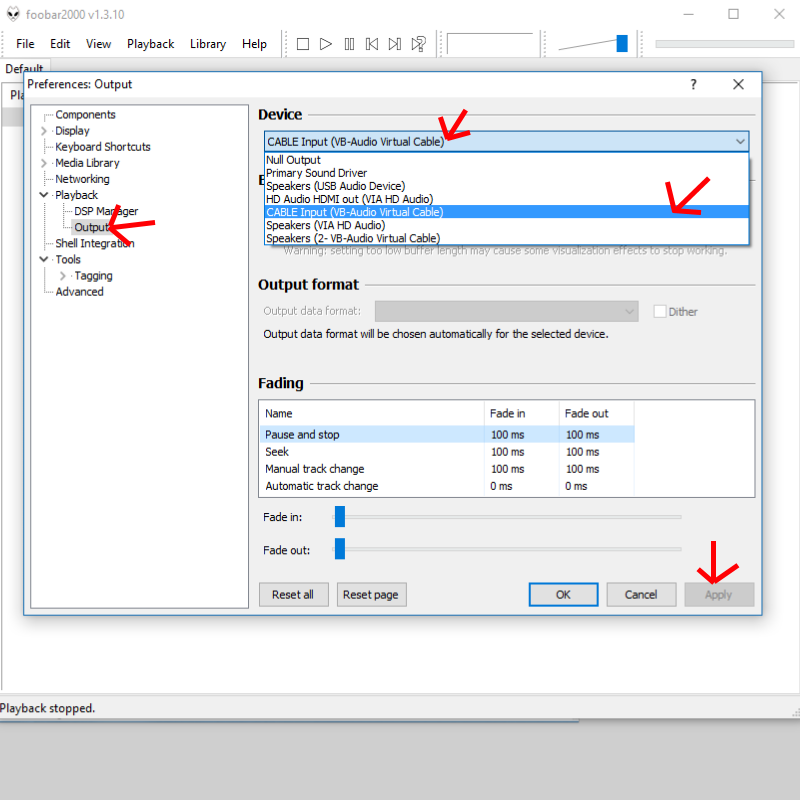Image resolution: width=800 pixels, height=800 pixels.
Task: Click the Reset all button
Action: (x=293, y=594)
